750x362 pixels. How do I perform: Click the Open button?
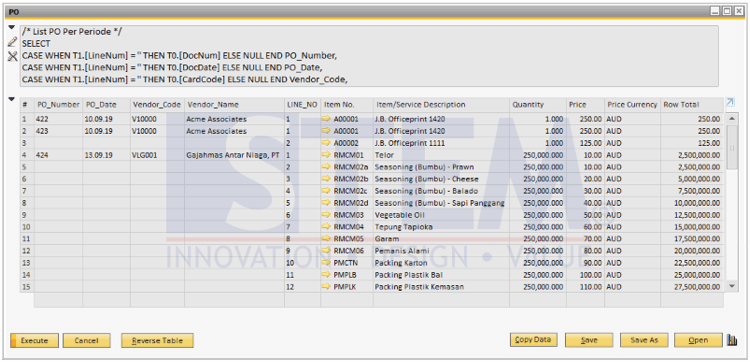pos(698,340)
